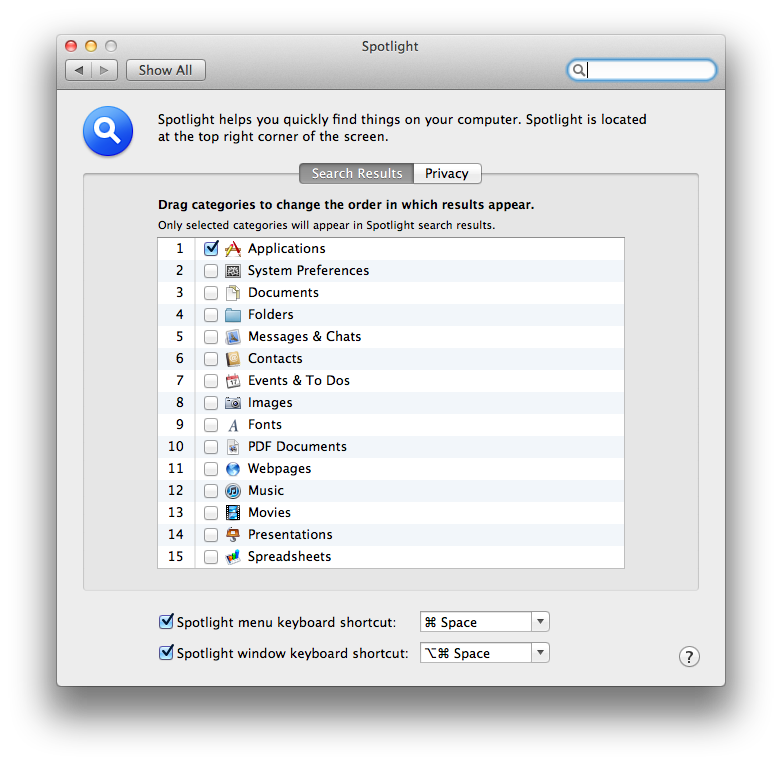Select the Search Results tab
Viewport: 782px width, 765px height.
point(357,174)
